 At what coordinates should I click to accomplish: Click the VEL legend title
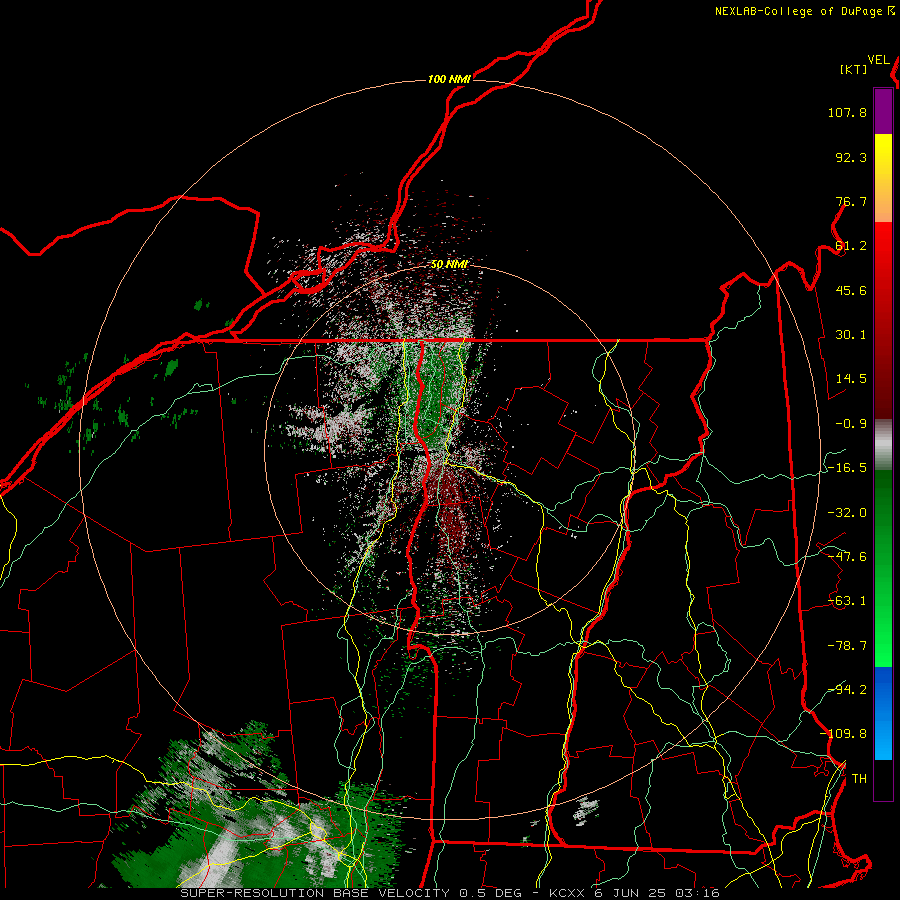point(878,60)
